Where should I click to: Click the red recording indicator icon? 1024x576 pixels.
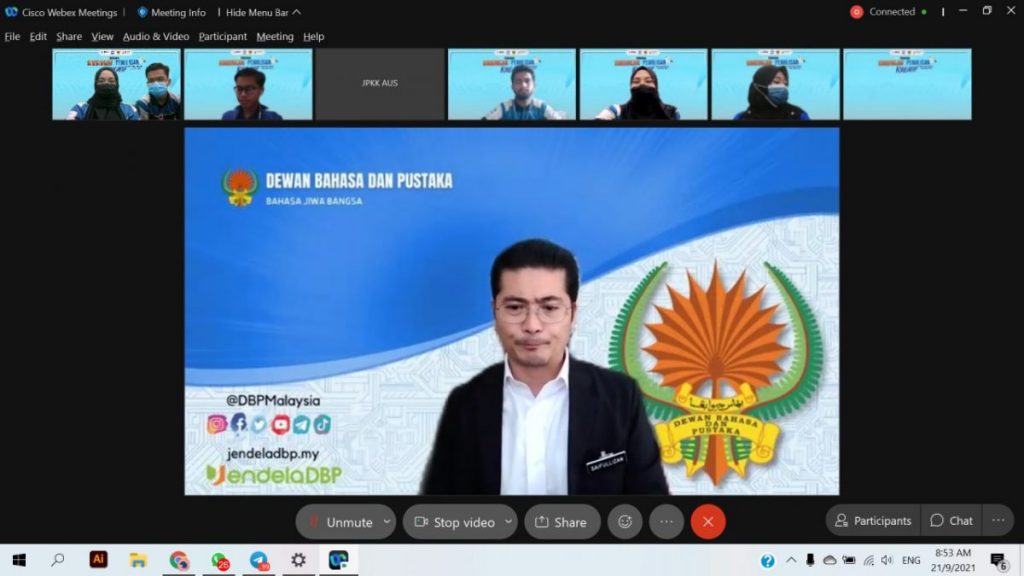(856, 12)
